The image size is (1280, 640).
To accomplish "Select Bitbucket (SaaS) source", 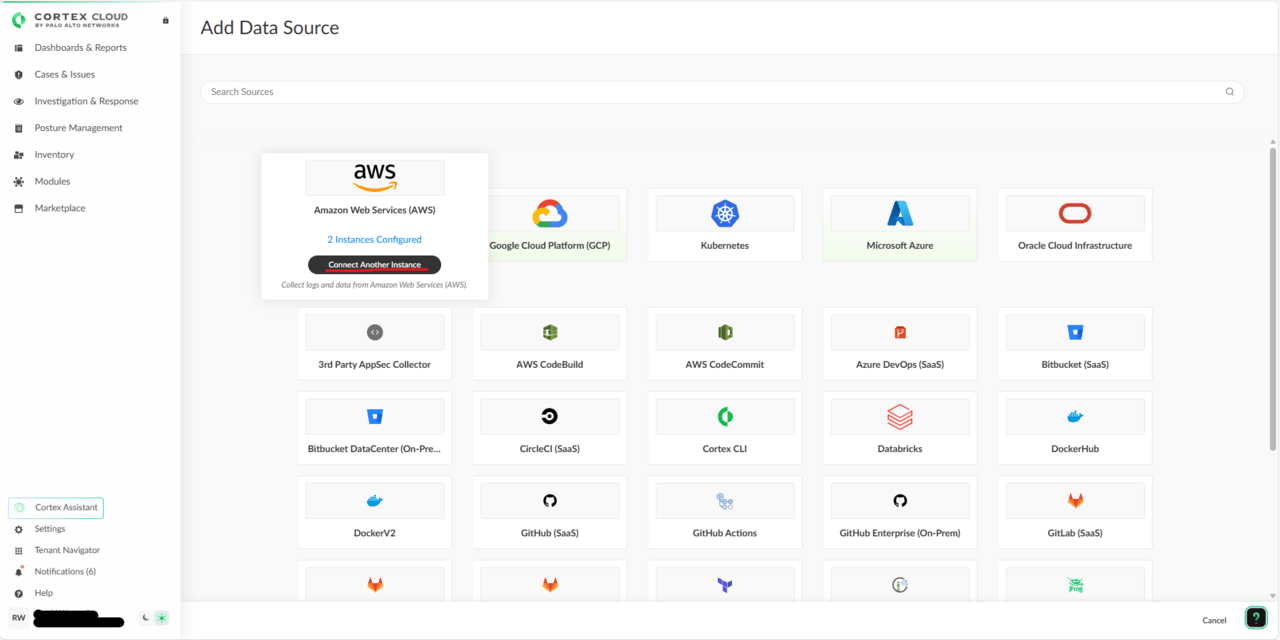I will 1075,344.
